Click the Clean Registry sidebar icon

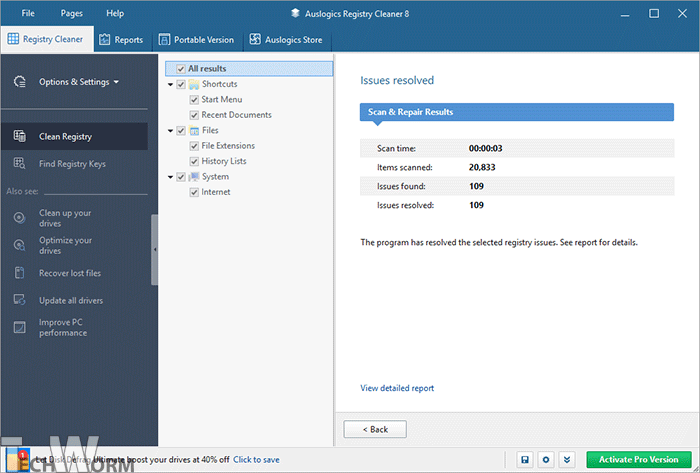20,136
